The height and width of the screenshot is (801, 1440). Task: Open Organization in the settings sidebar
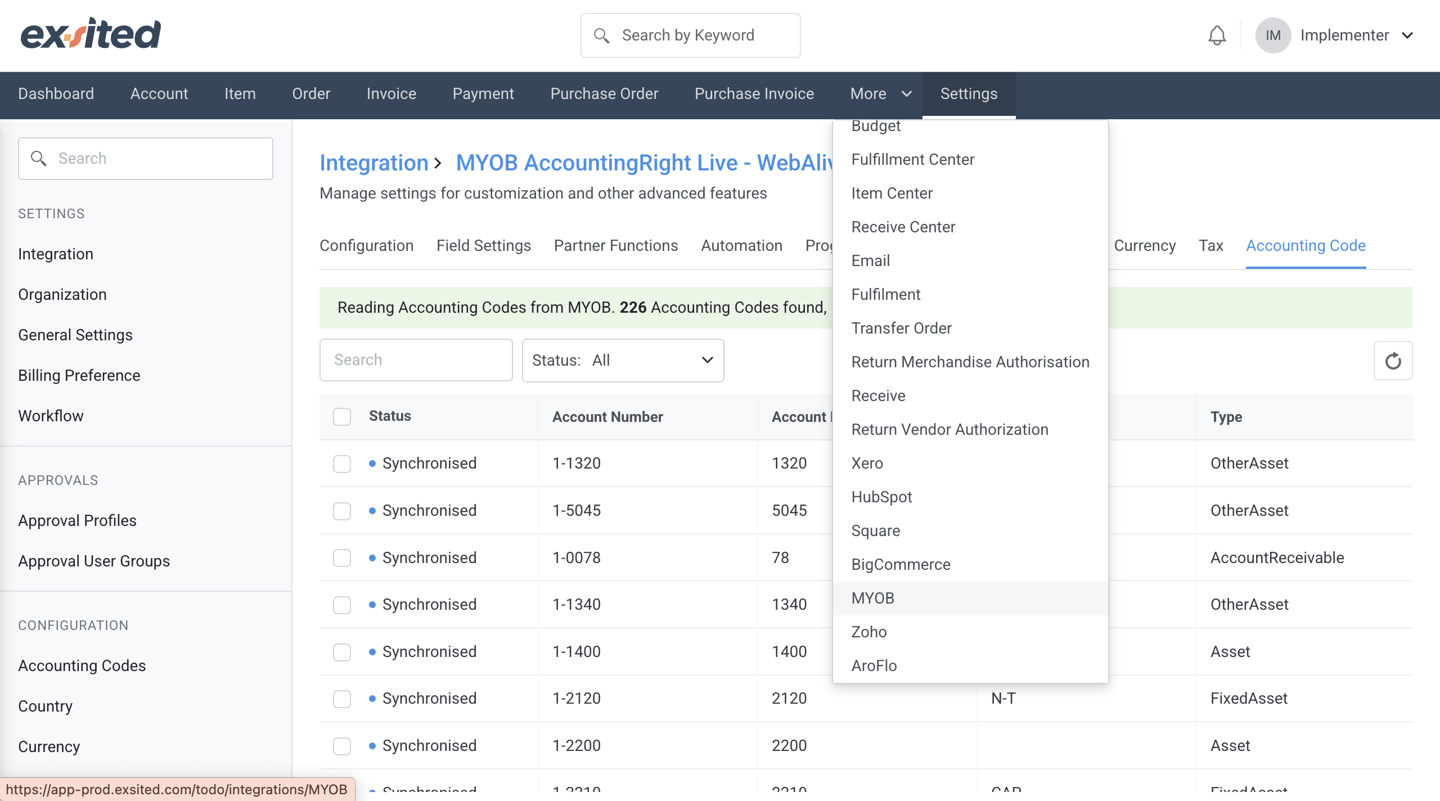pos(62,295)
